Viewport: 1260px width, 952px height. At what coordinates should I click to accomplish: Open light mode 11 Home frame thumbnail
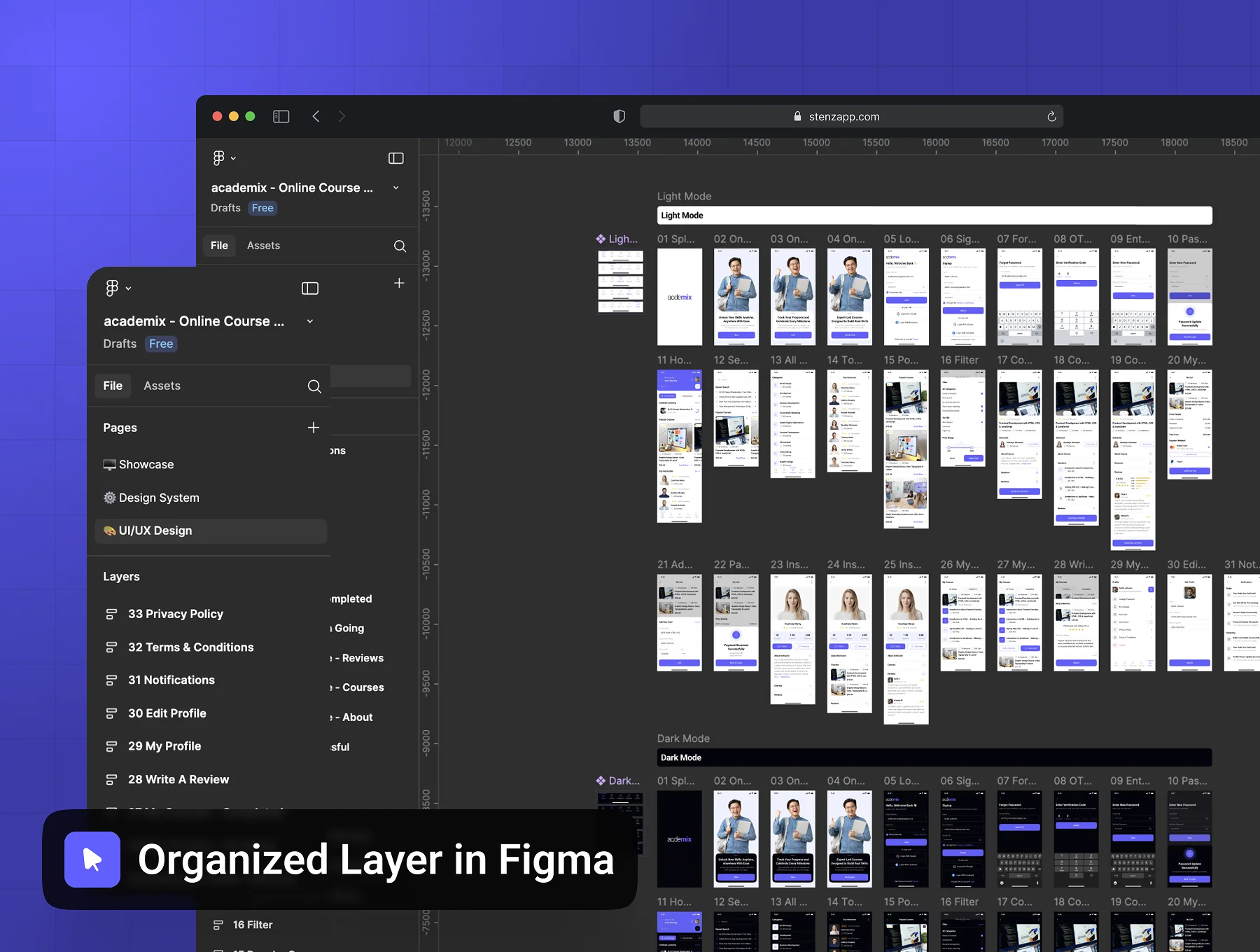pos(680,447)
